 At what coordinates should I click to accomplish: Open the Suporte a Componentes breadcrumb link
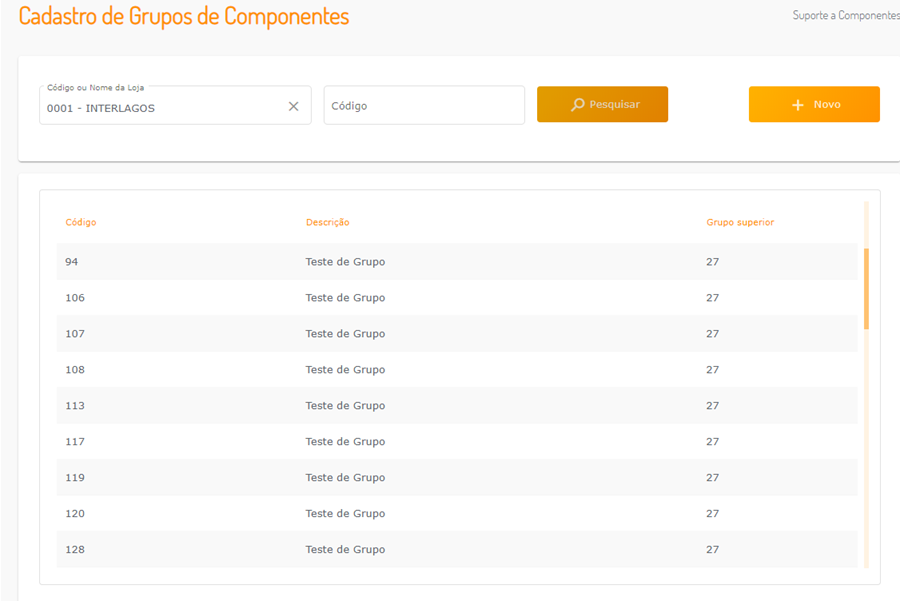click(845, 16)
